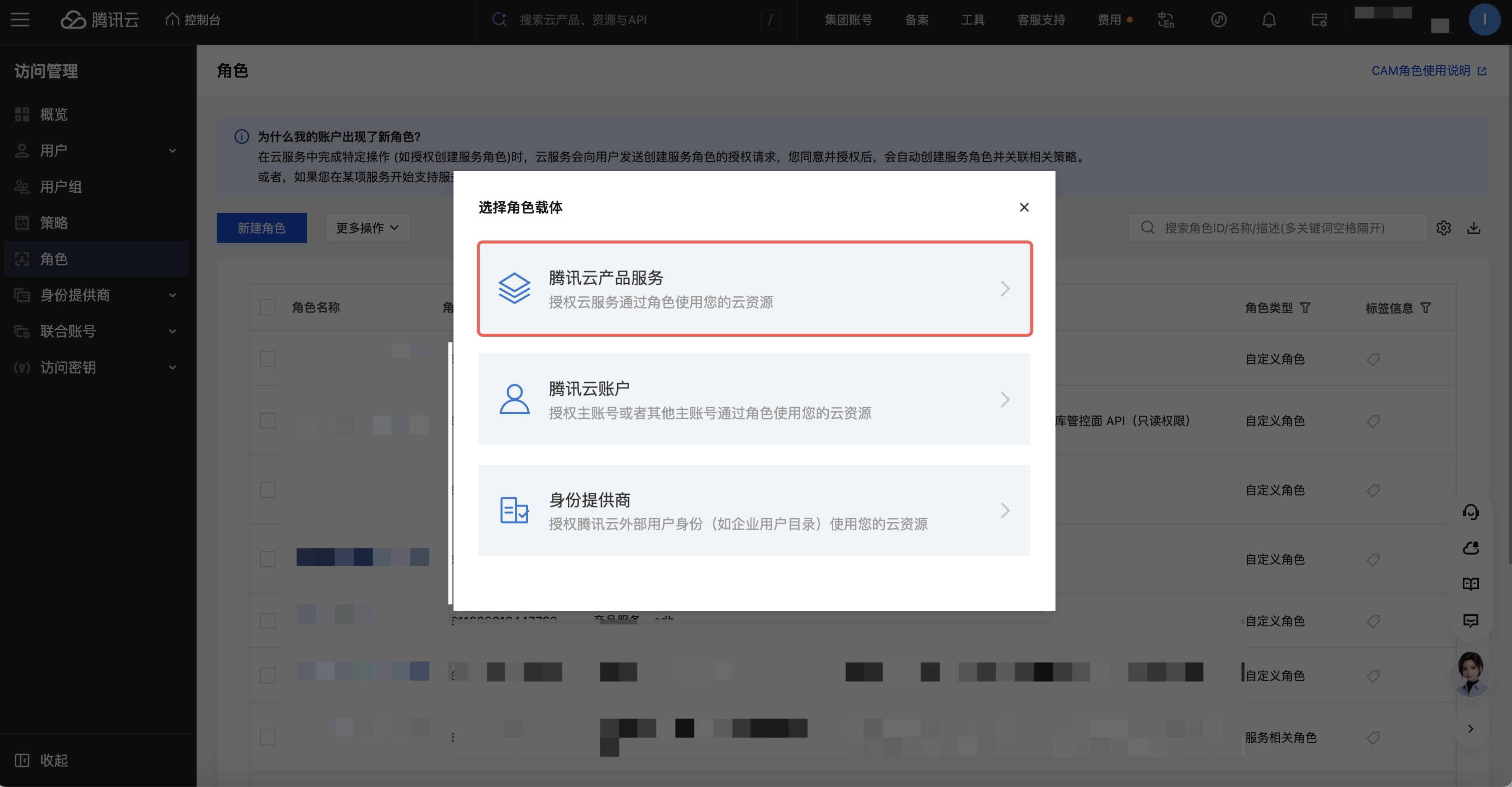Open the 客服支持 menu
Screen dimensions: 1512x787
[1040, 20]
